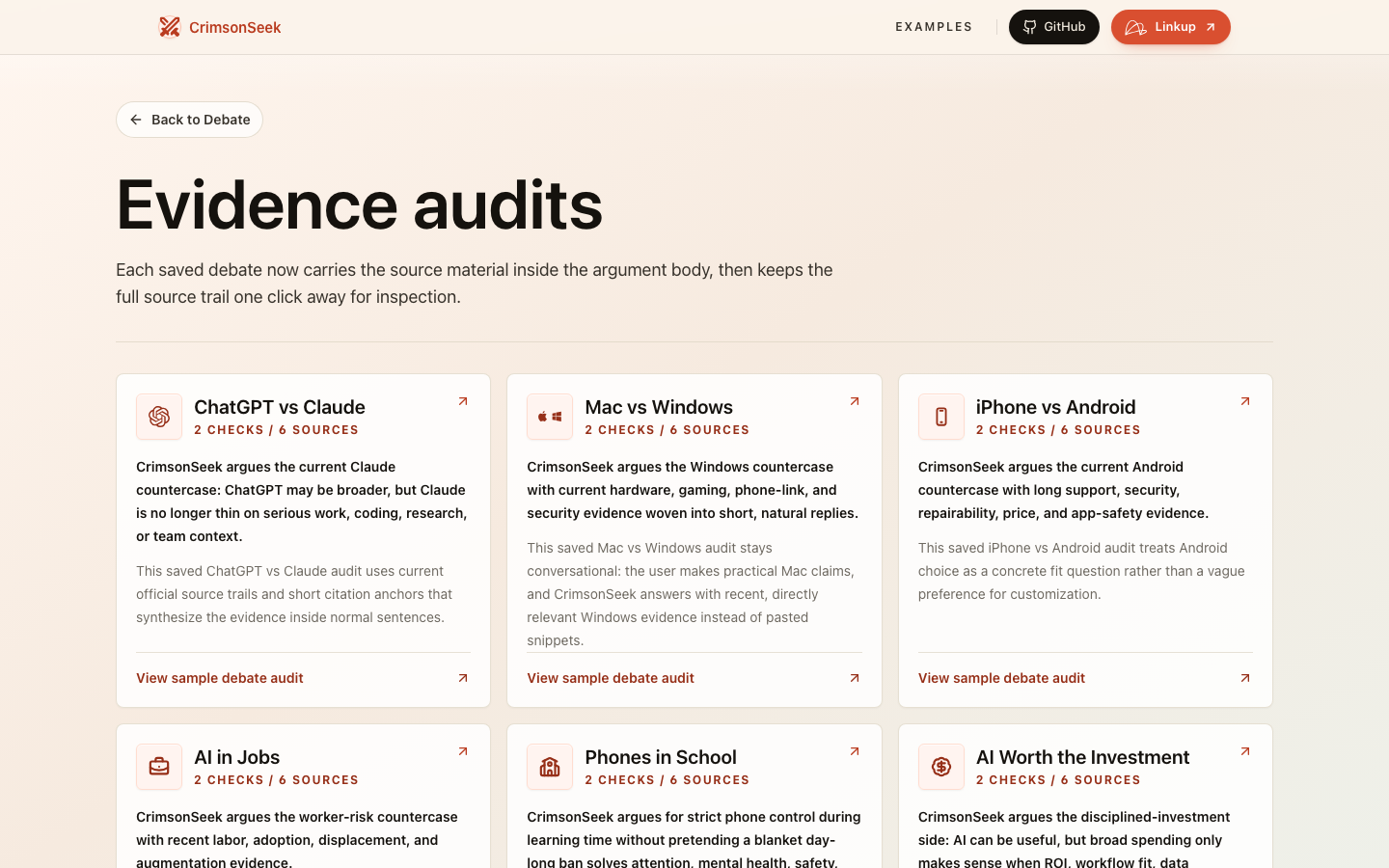Click the iPhone vs Android audit description text

coord(1081,571)
